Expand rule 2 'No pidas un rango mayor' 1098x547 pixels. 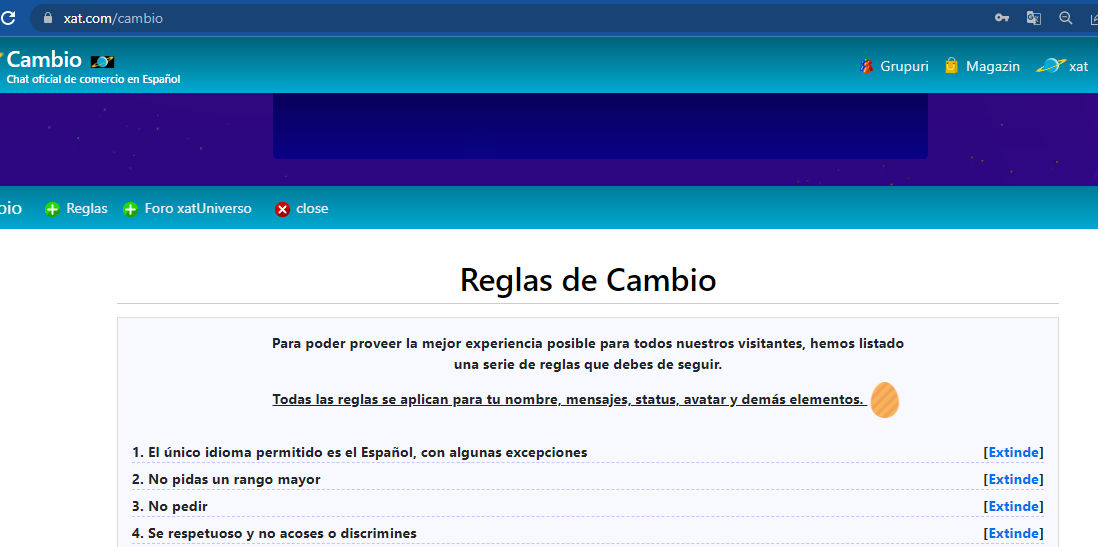[1013, 480]
